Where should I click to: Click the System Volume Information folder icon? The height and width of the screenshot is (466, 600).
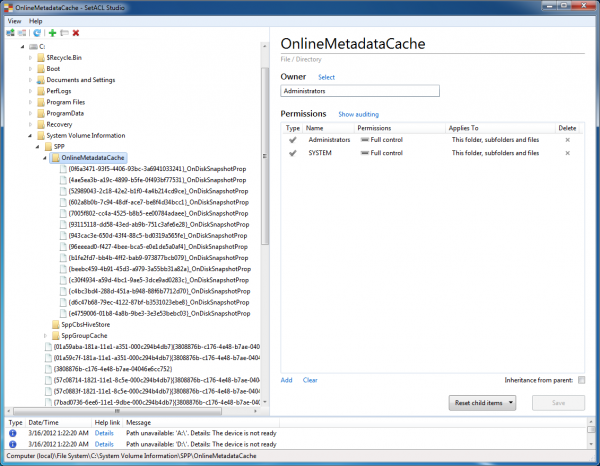(x=41, y=135)
